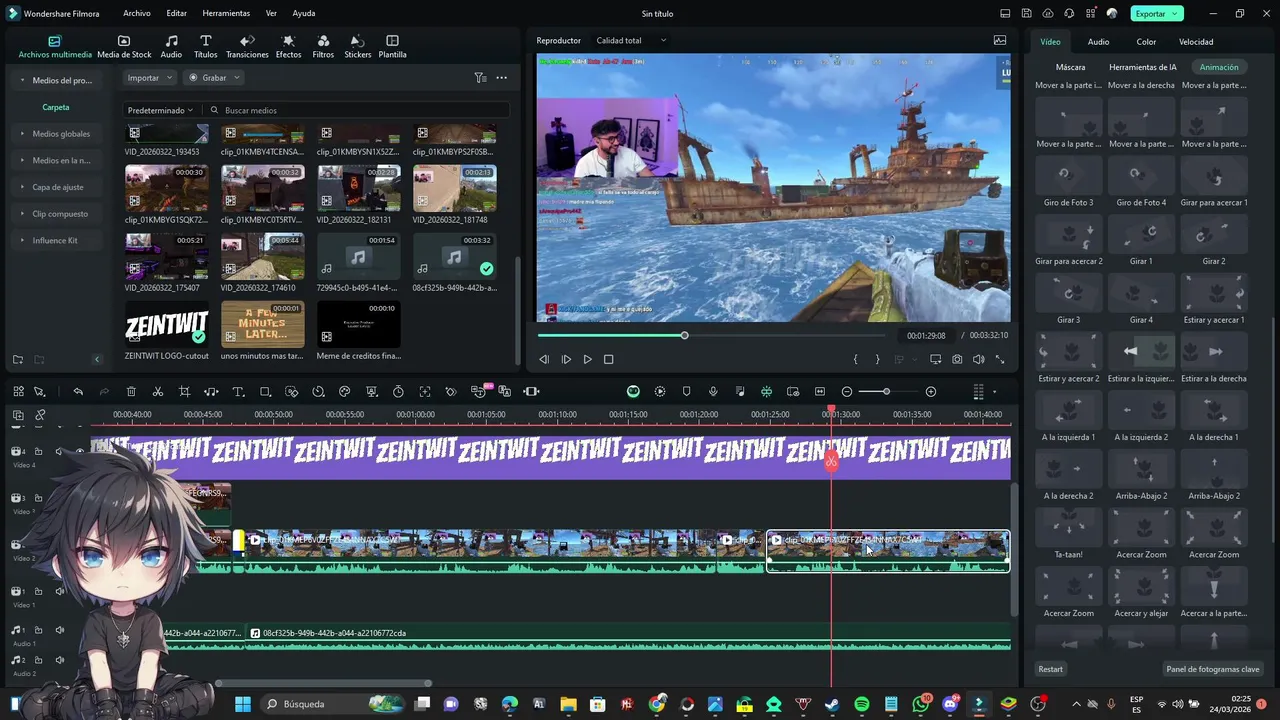Toggle the timeline link icon
This screenshot has width=1280, height=720.
click(x=40, y=415)
